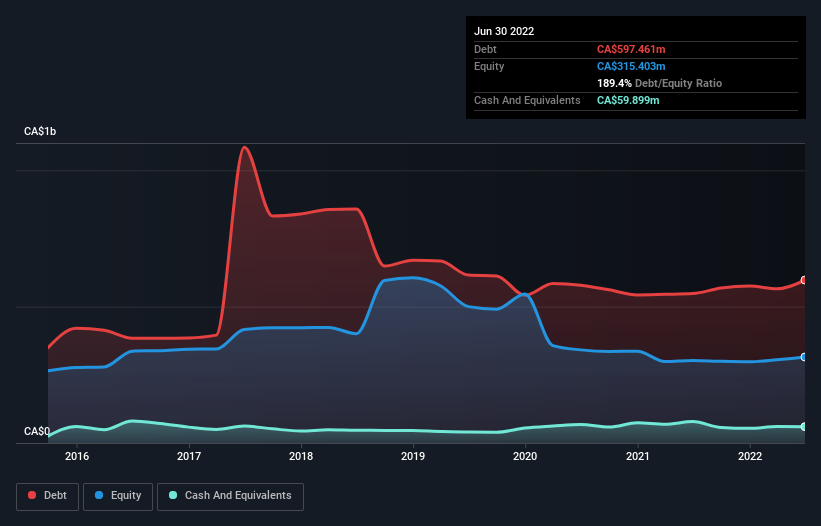Click the Debt row label in tooltip
This screenshot has width=821, height=526.
[x=485, y=49]
